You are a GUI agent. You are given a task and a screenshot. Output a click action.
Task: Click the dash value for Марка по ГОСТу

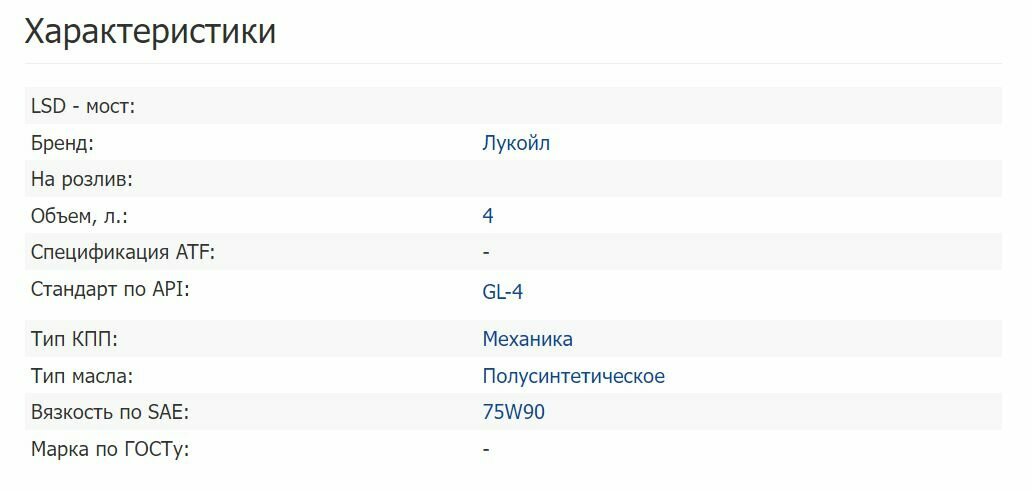click(x=486, y=450)
